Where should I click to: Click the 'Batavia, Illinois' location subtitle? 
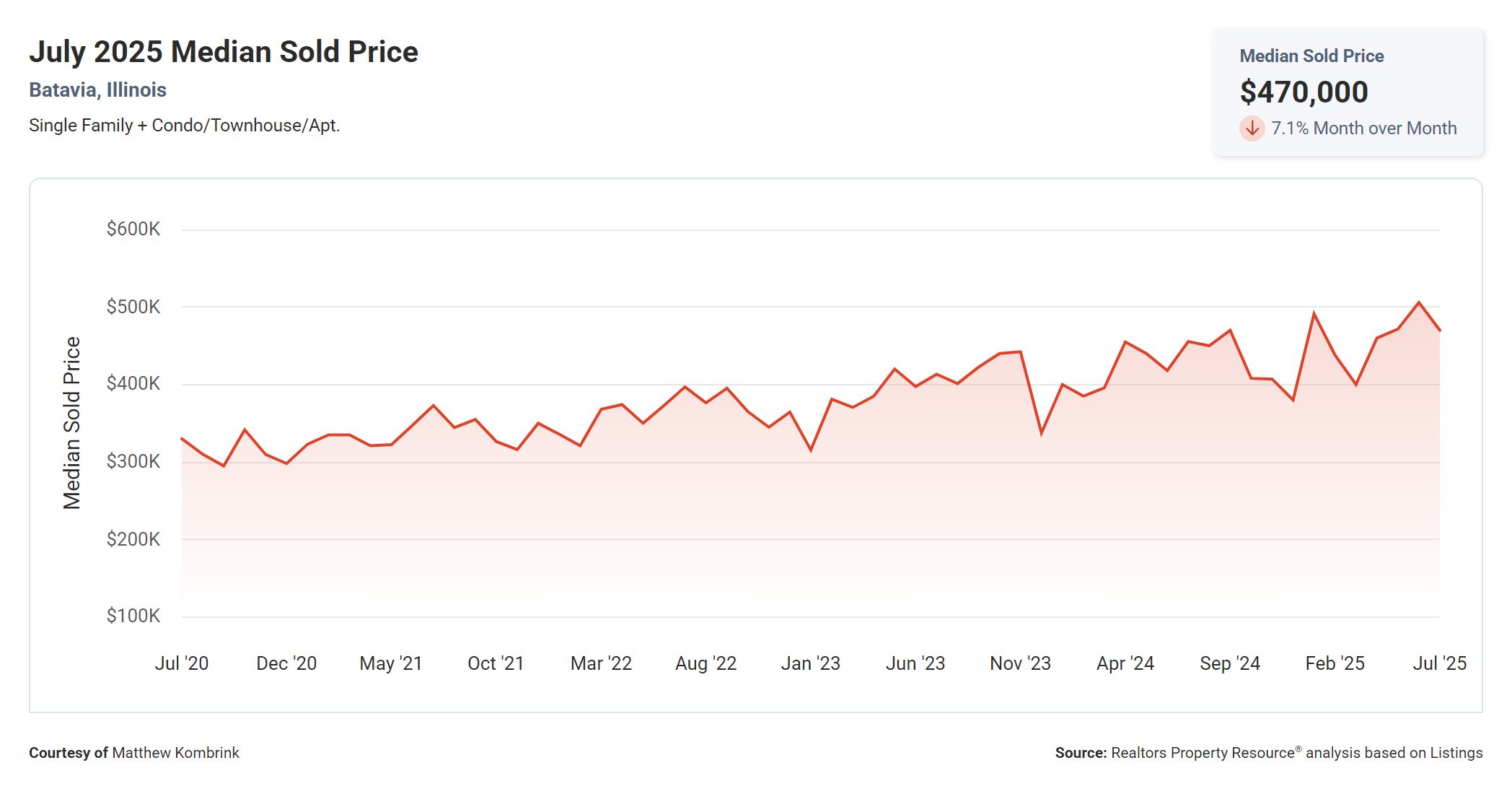(x=97, y=90)
